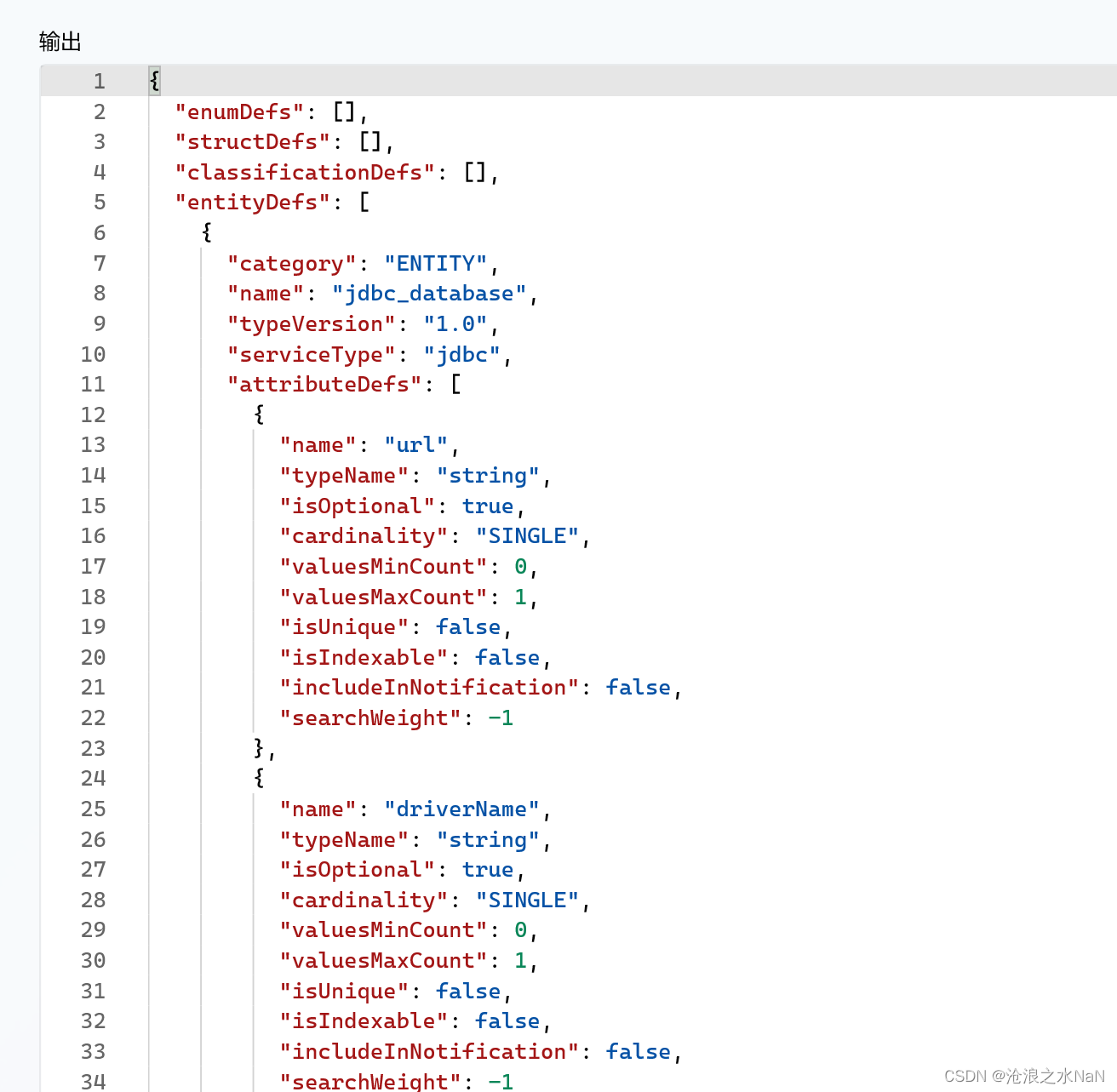The height and width of the screenshot is (1092, 1117).
Task: Click the "1.0" version value
Action: pyautogui.click(x=455, y=323)
